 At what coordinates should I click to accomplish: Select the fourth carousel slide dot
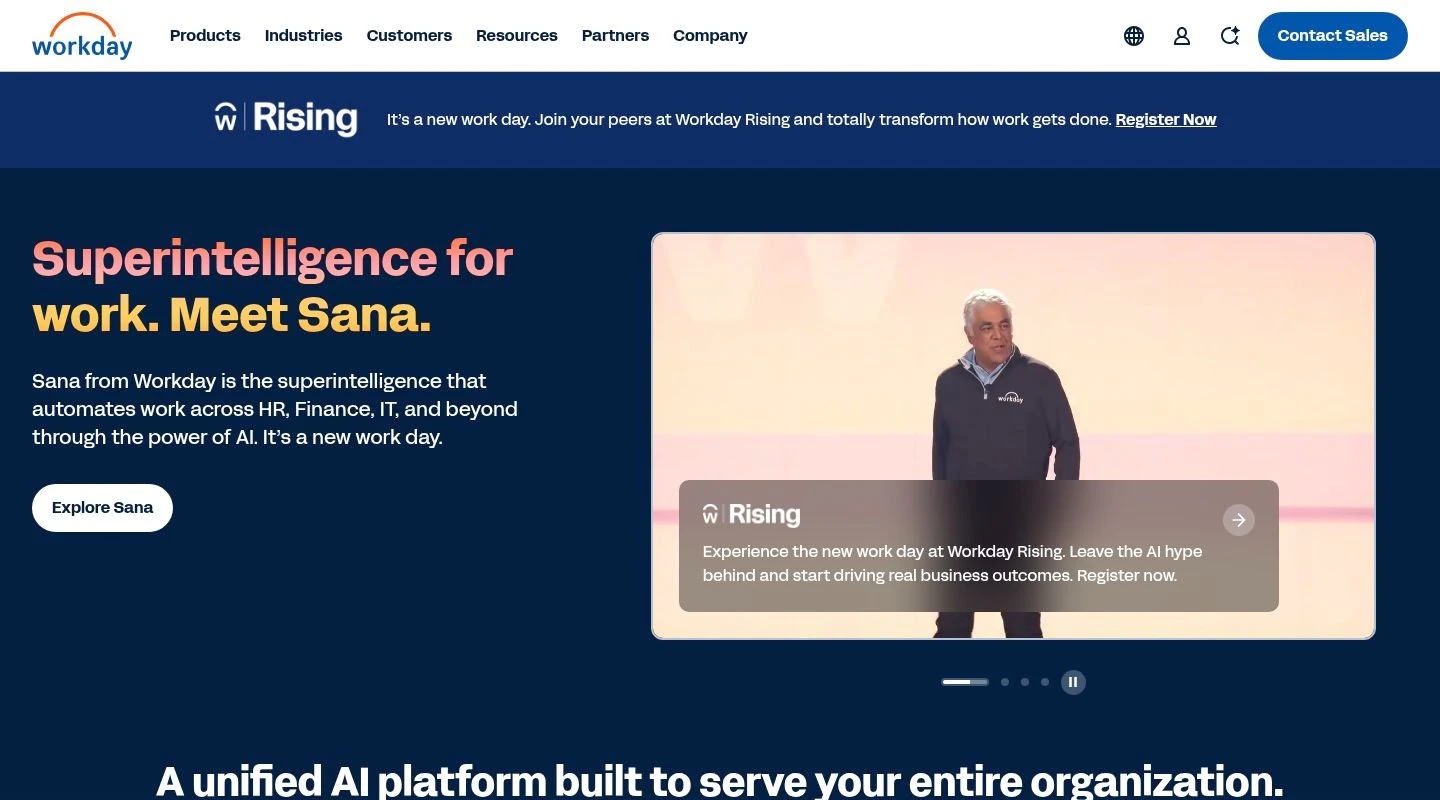[x=1045, y=682]
